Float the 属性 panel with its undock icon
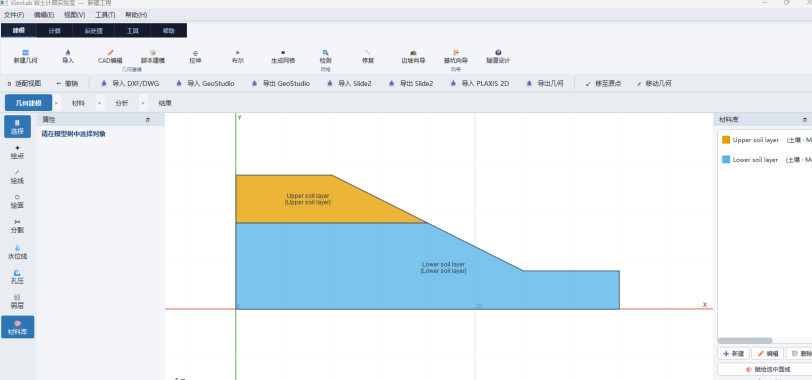 click(x=148, y=120)
